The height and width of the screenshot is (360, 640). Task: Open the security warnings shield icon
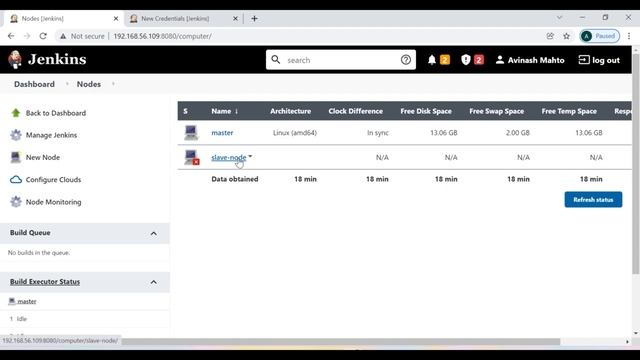(x=465, y=60)
